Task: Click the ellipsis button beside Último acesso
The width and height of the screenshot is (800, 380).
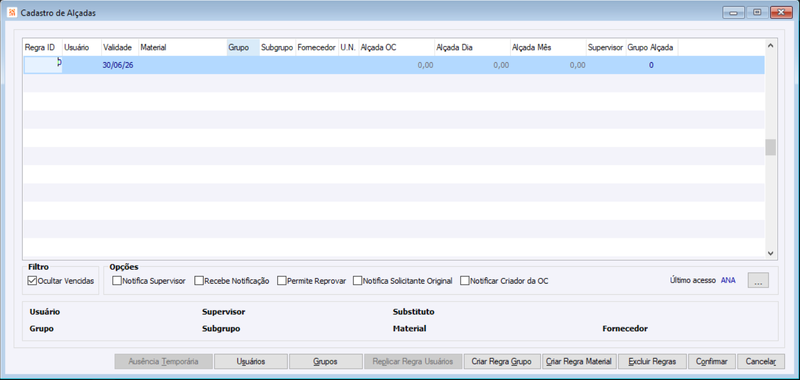Action: point(758,281)
